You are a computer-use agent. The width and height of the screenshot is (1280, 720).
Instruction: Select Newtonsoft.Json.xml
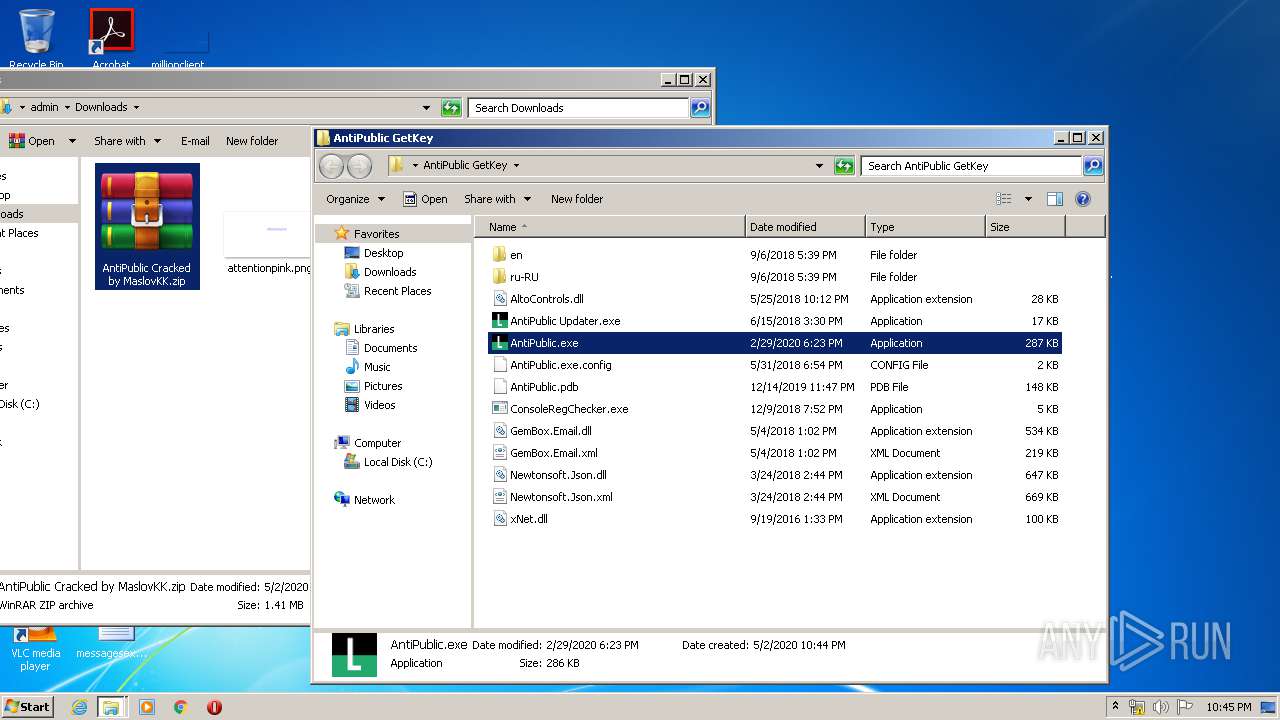click(x=775, y=497)
